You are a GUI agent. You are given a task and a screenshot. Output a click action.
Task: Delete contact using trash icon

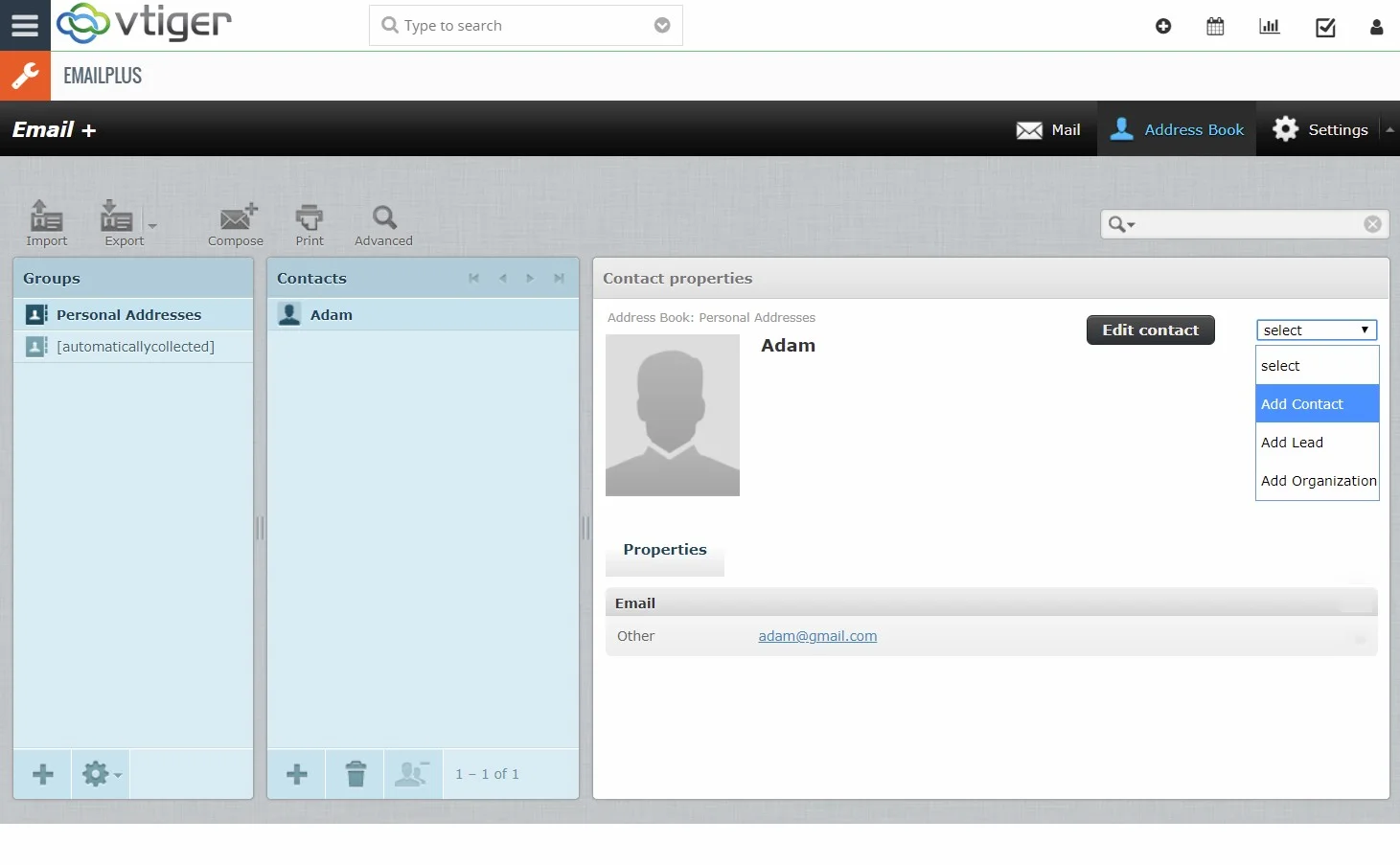(x=356, y=774)
